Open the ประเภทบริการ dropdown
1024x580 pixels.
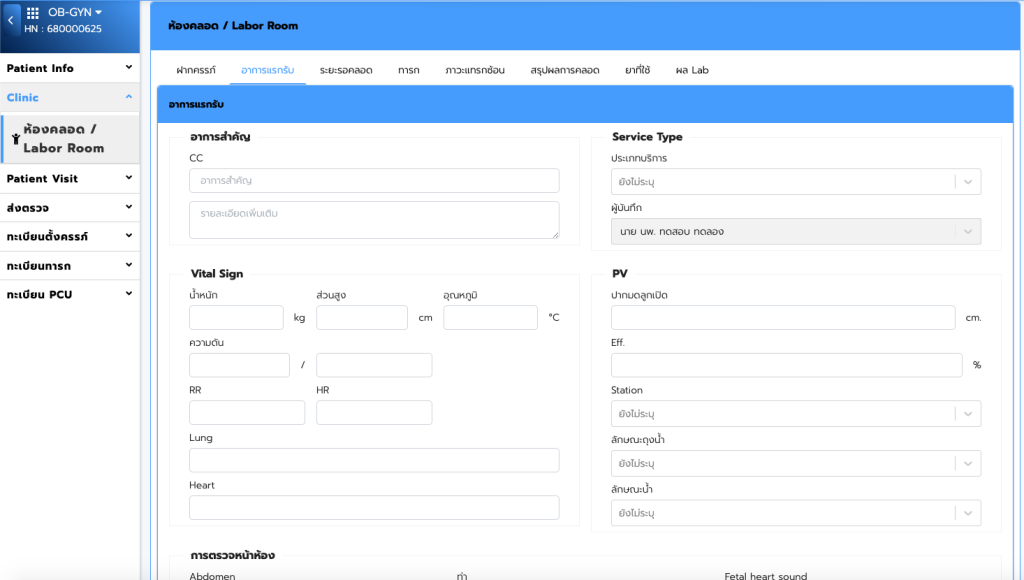[x=795, y=182]
